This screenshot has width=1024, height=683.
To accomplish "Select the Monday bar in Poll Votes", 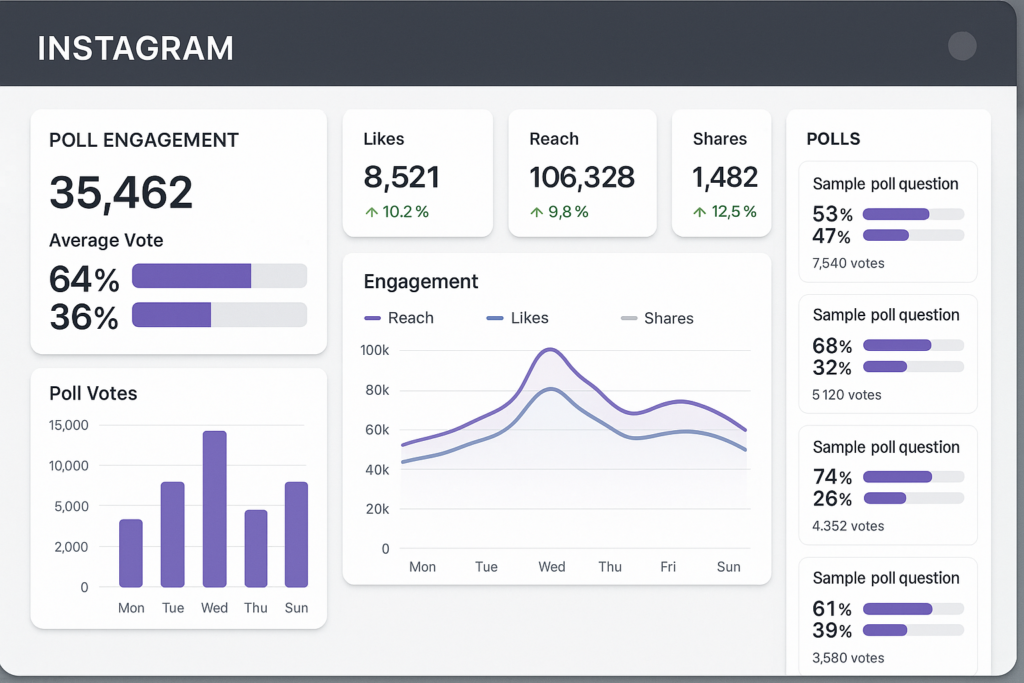I will 131,553.
